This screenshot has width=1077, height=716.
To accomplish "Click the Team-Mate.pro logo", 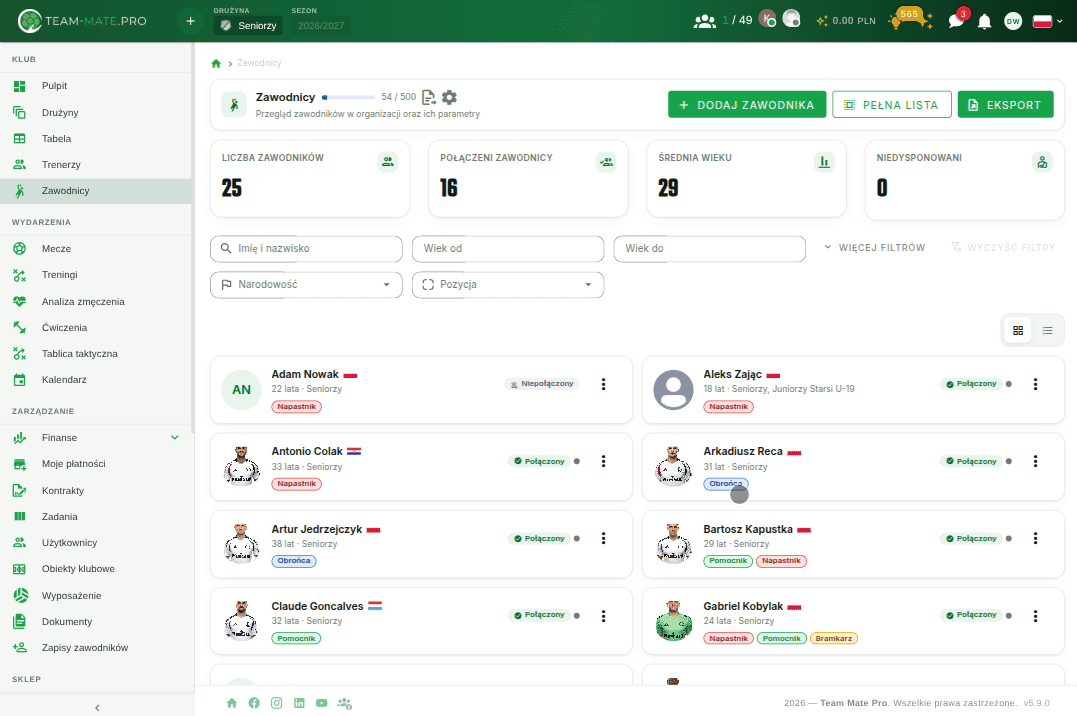I will [82, 21].
